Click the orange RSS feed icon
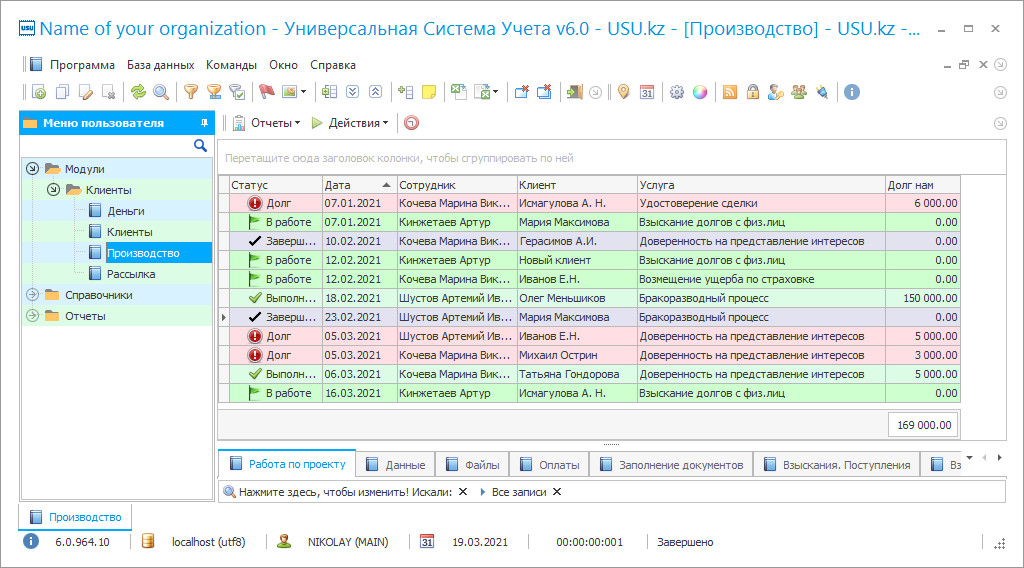Viewport: 1024px width, 568px height. pyautogui.click(x=729, y=92)
